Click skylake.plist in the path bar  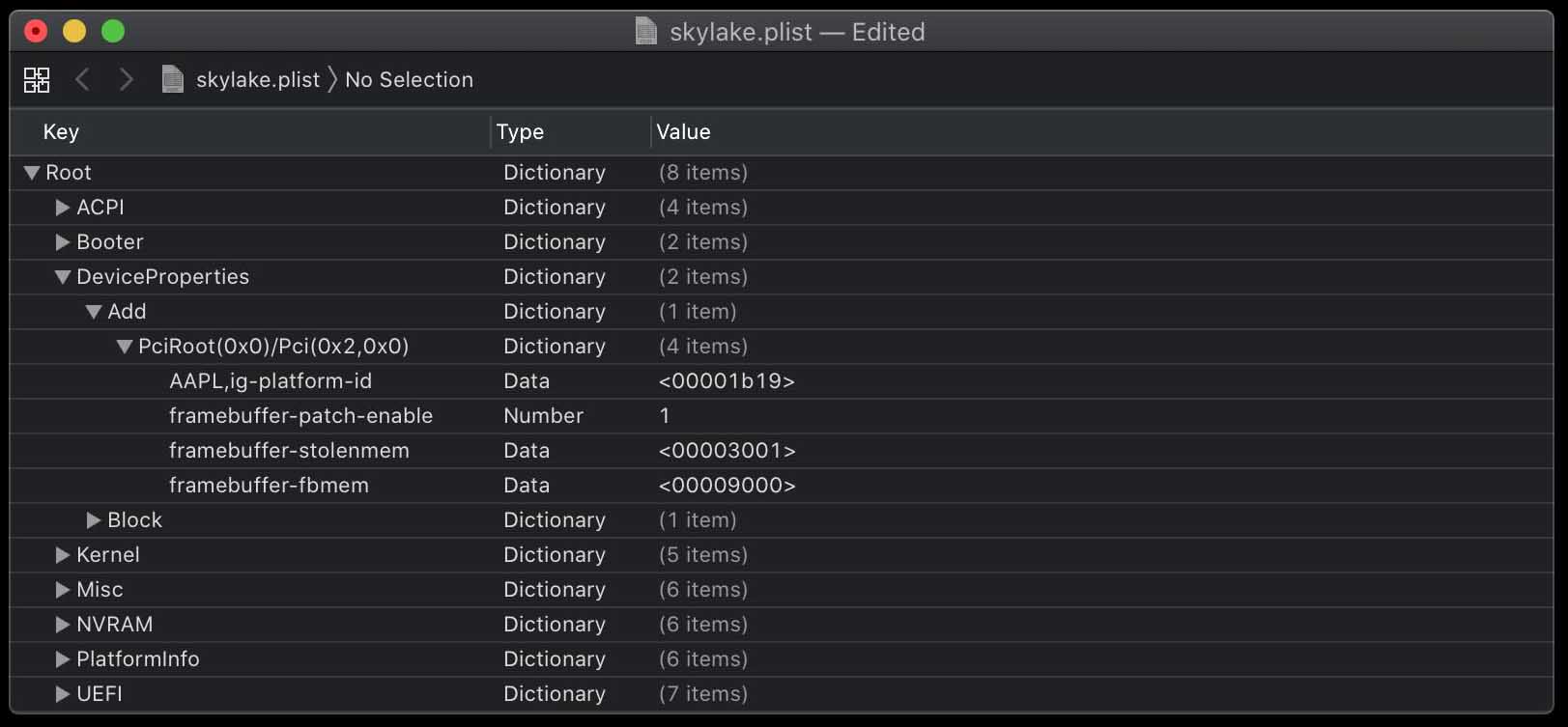pos(258,80)
